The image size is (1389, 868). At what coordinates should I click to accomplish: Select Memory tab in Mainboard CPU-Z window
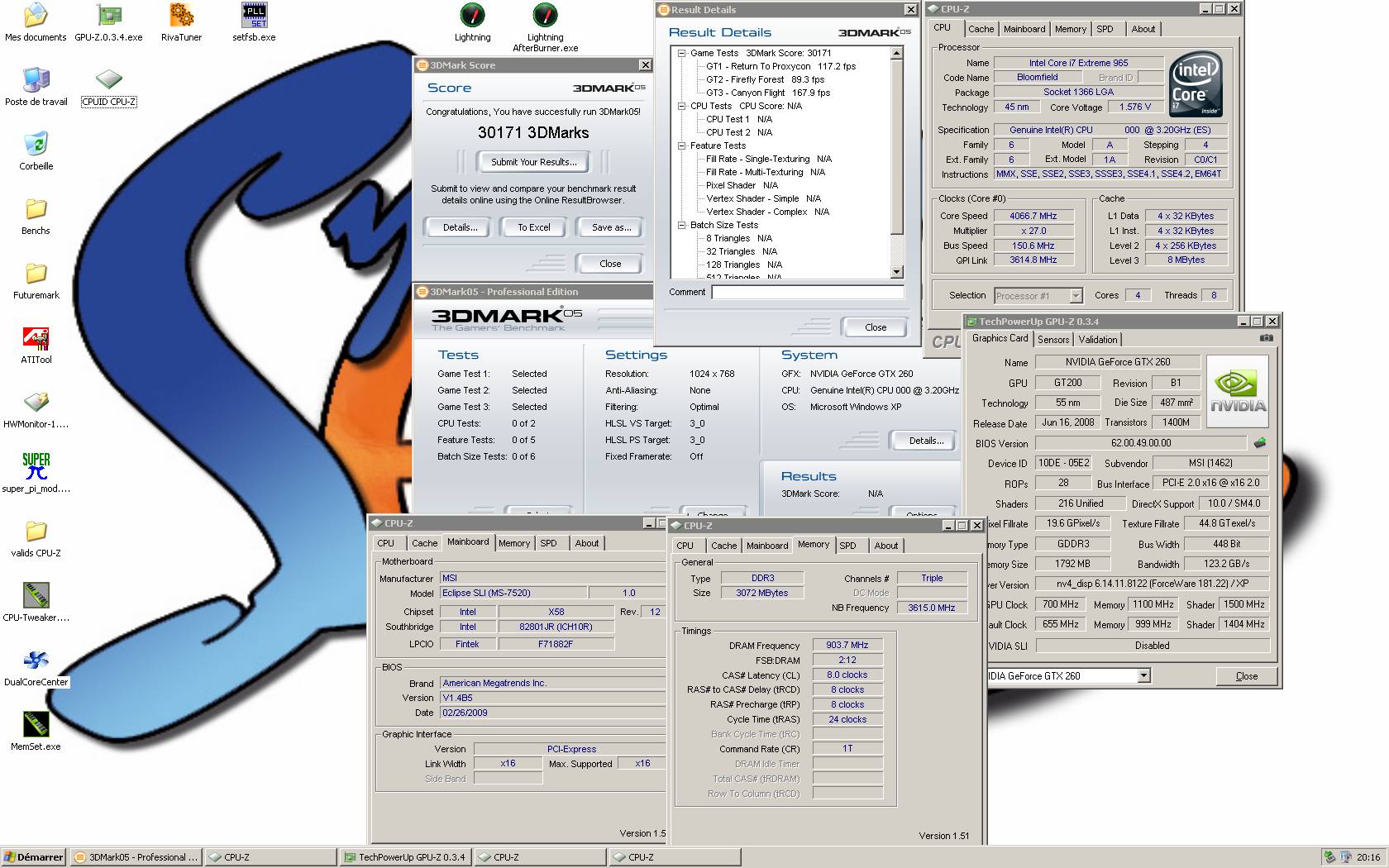point(513,543)
